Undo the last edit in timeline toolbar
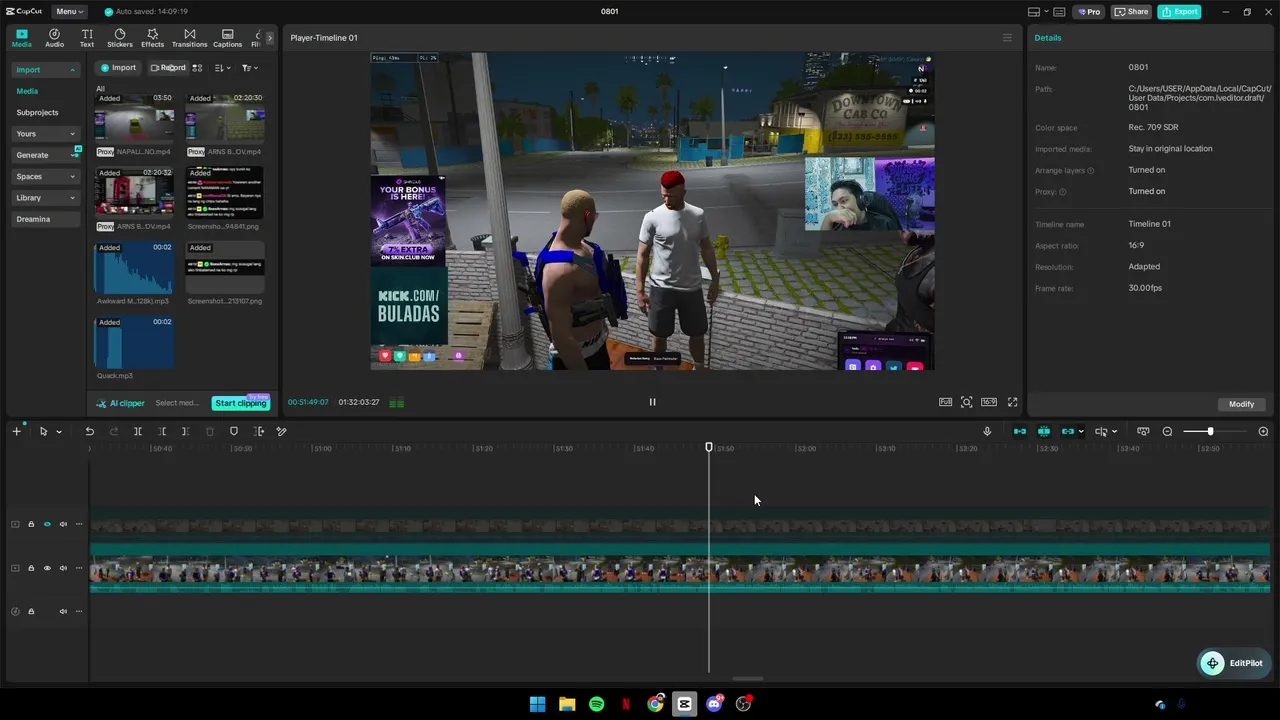 point(90,431)
